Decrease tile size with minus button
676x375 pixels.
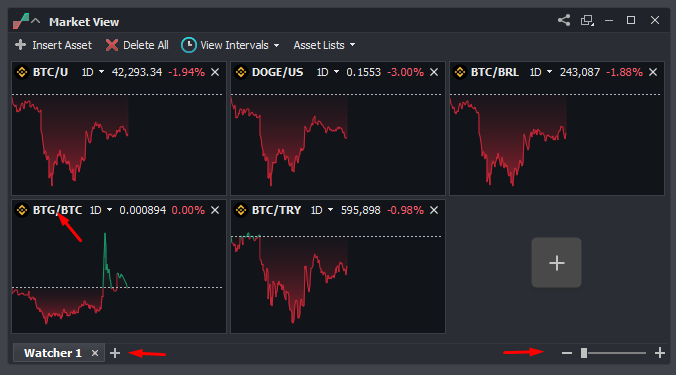566,353
